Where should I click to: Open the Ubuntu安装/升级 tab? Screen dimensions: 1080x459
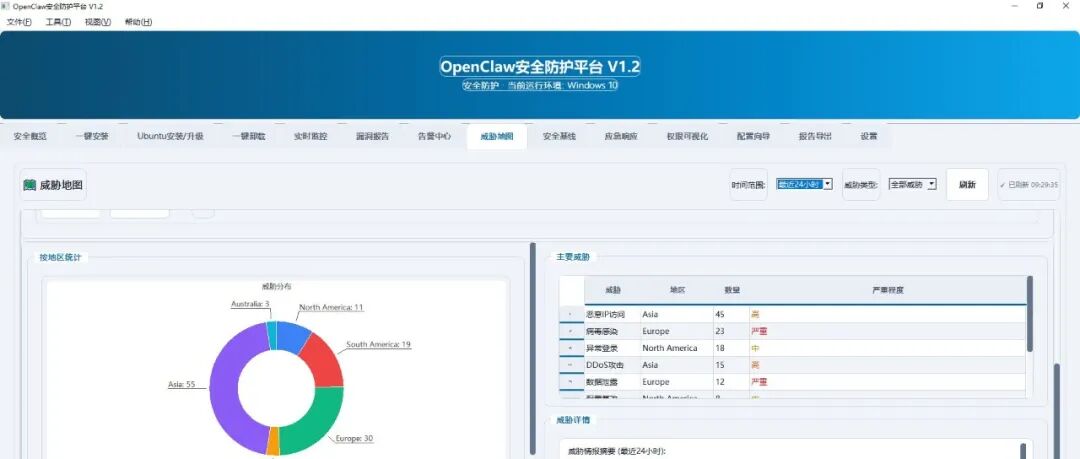(170, 136)
